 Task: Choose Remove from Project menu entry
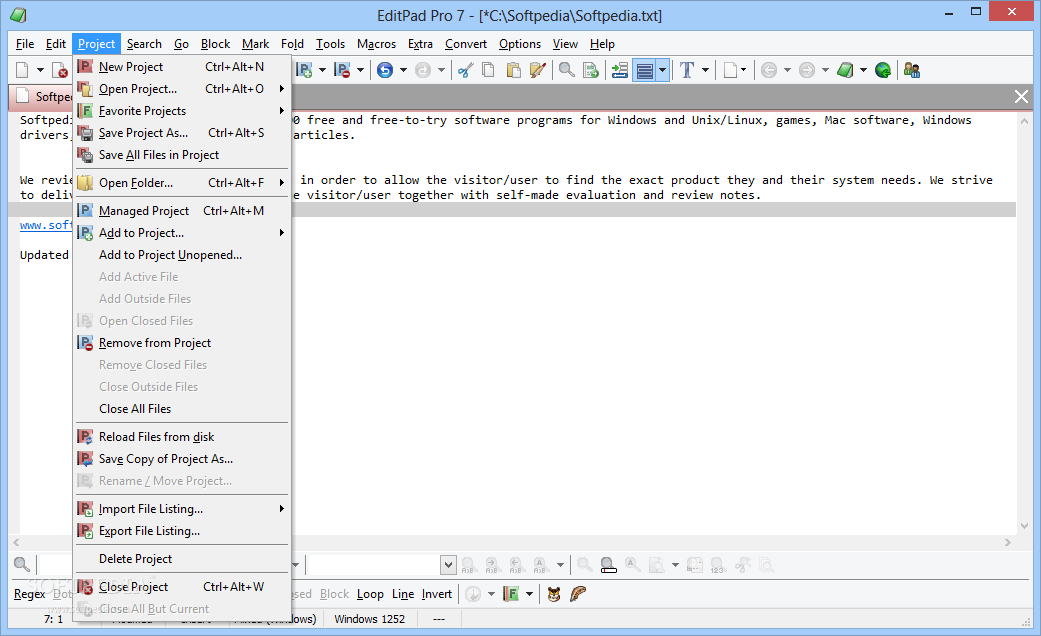181,343
